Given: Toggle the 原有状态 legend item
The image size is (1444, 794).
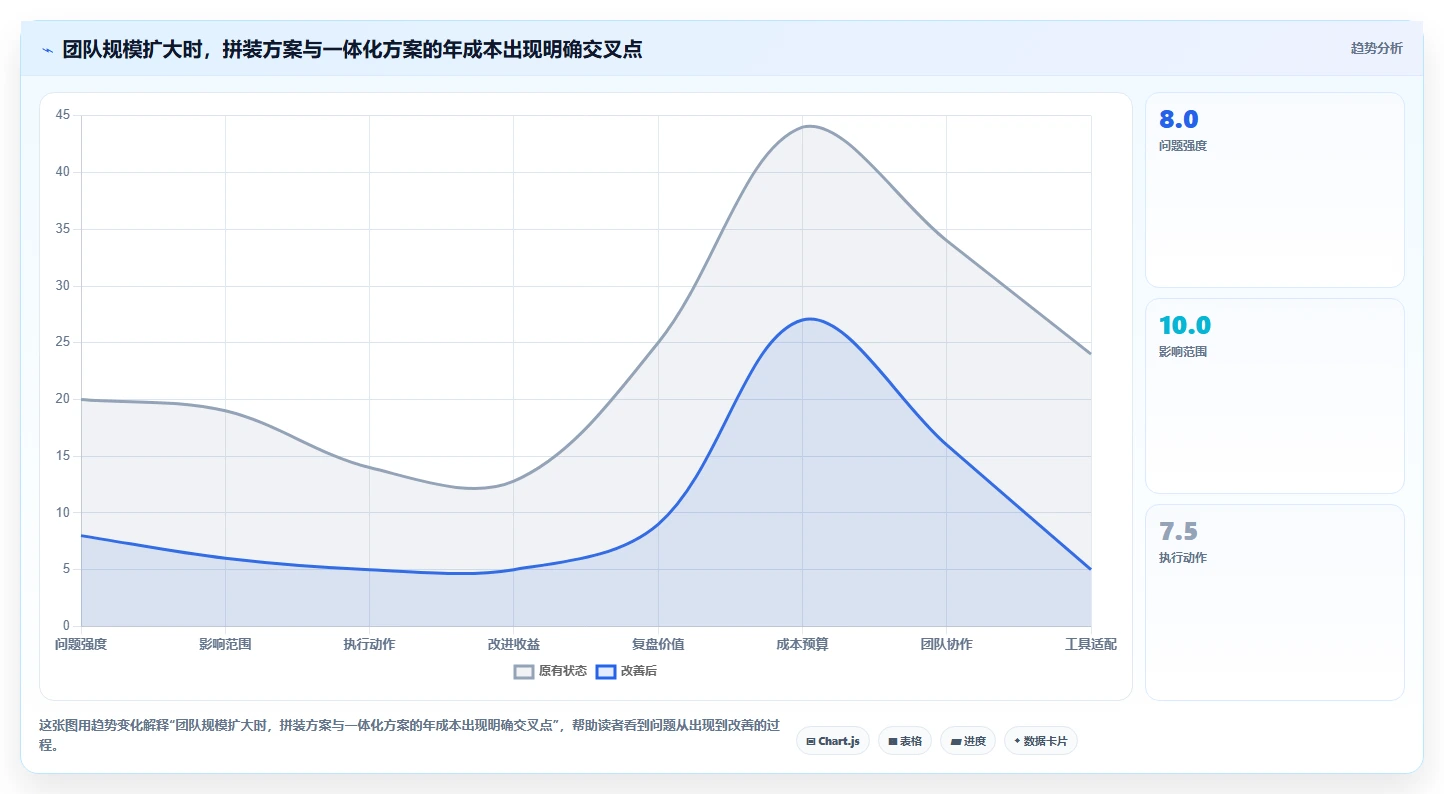Looking at the screenshot, I should 550,671.
